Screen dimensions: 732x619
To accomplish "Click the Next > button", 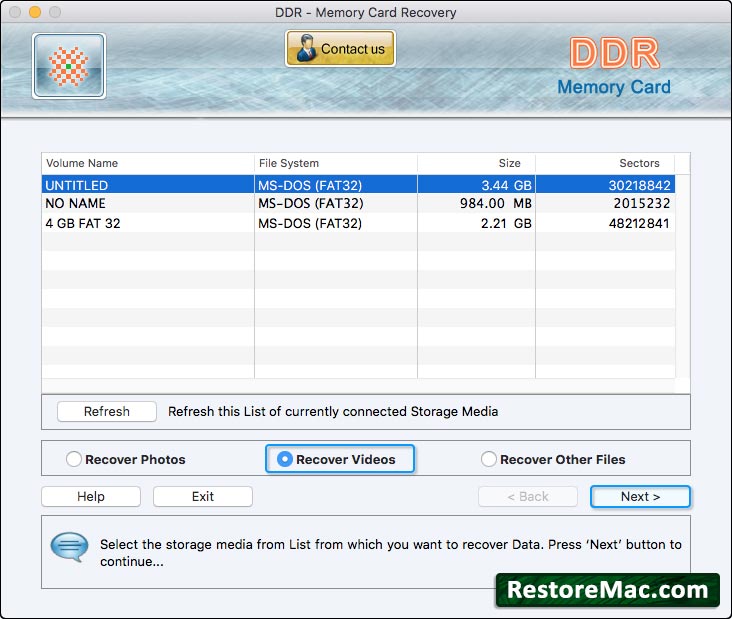I will [640, 496].
